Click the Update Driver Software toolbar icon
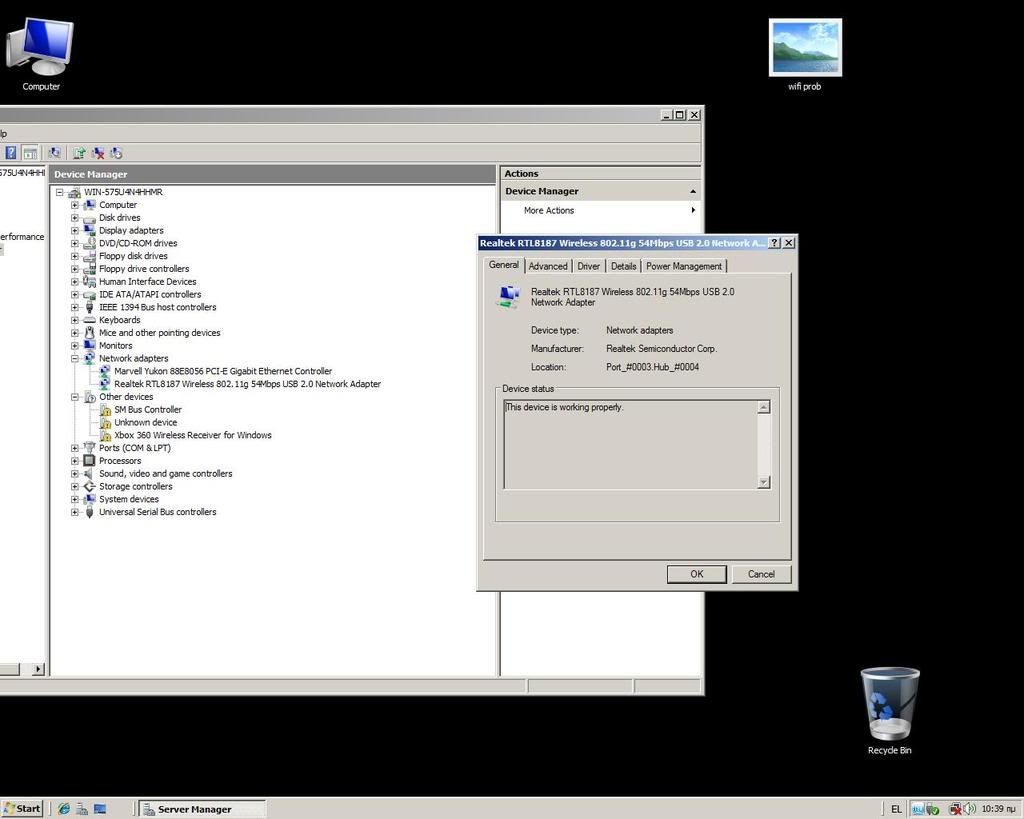The width and height of the screenshot is (1024, 819). (79, 153)
